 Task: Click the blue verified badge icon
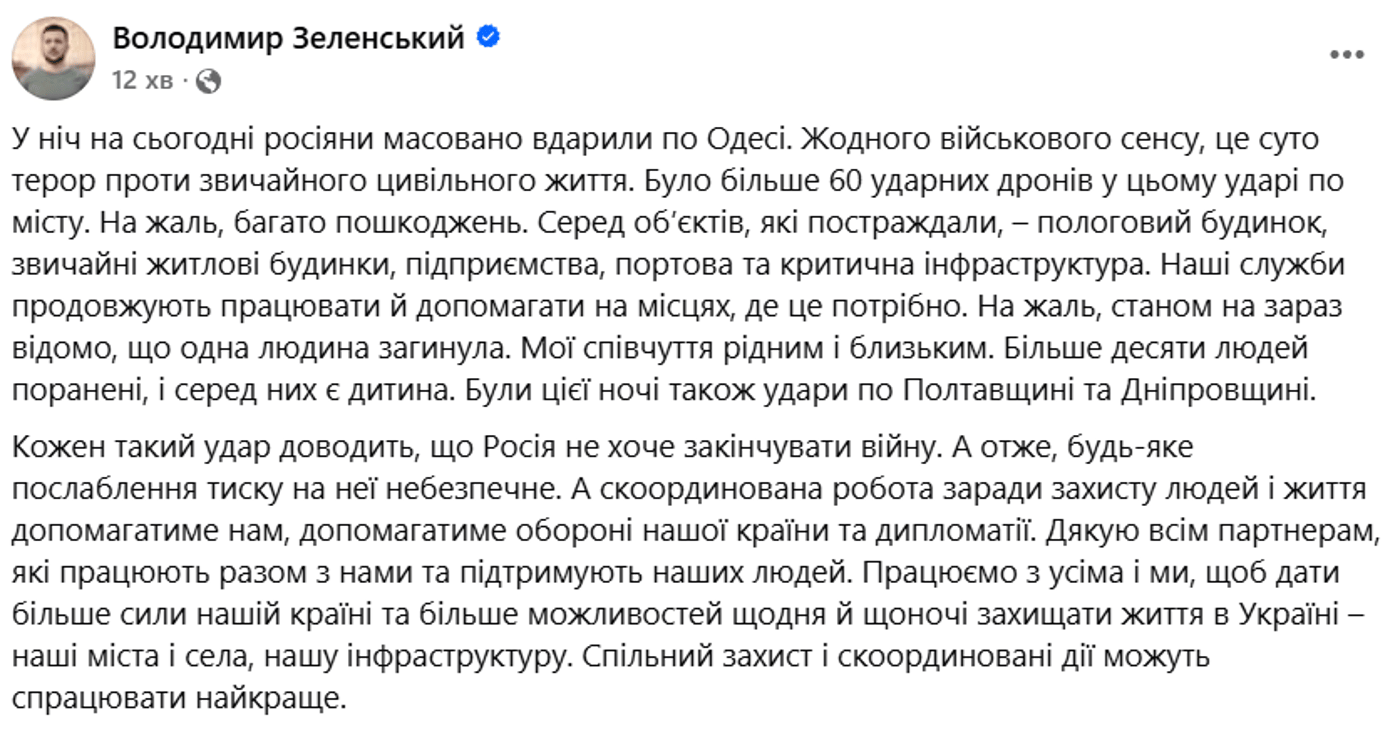coord(490,38)
